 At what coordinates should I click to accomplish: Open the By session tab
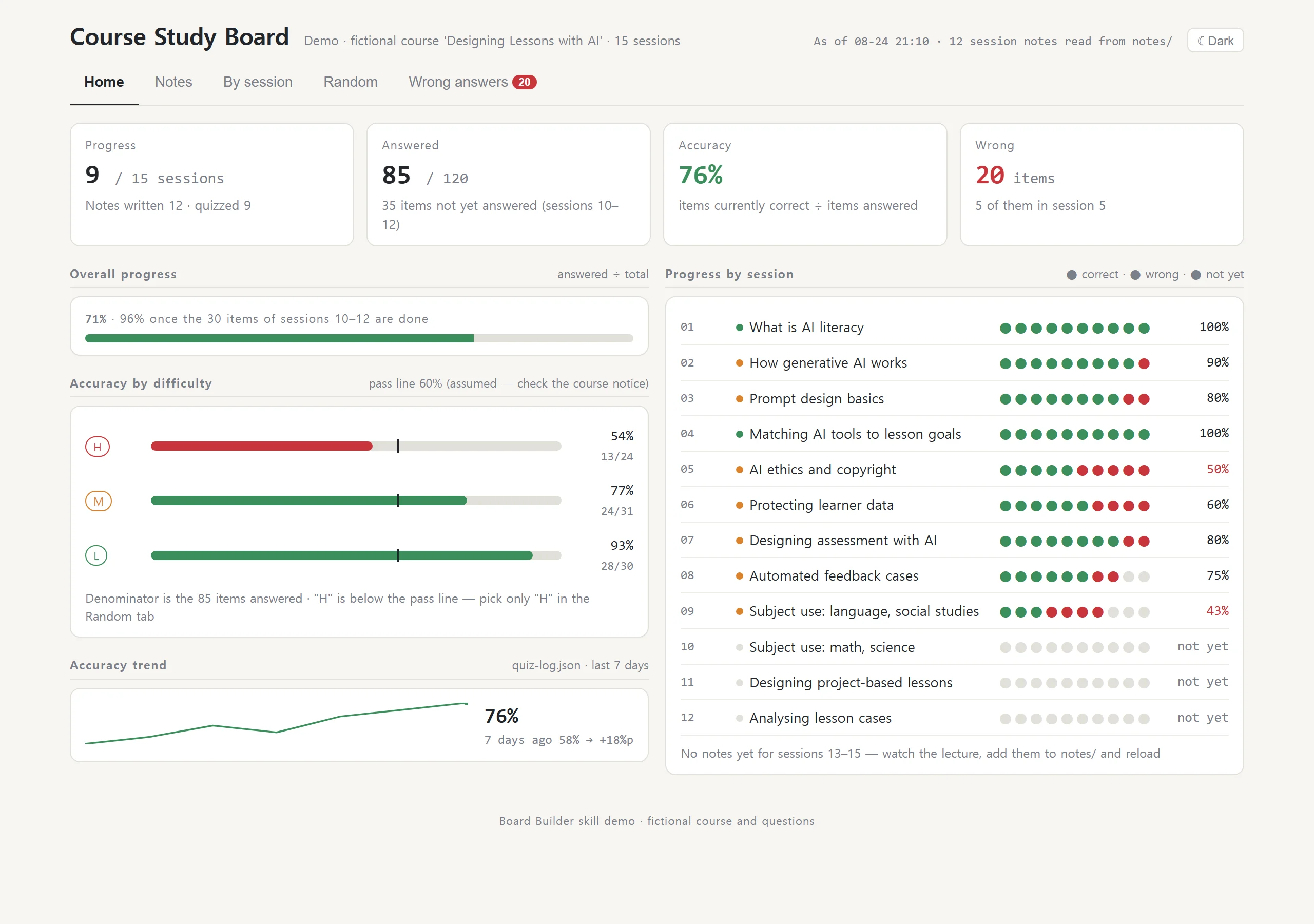point(258,82)
